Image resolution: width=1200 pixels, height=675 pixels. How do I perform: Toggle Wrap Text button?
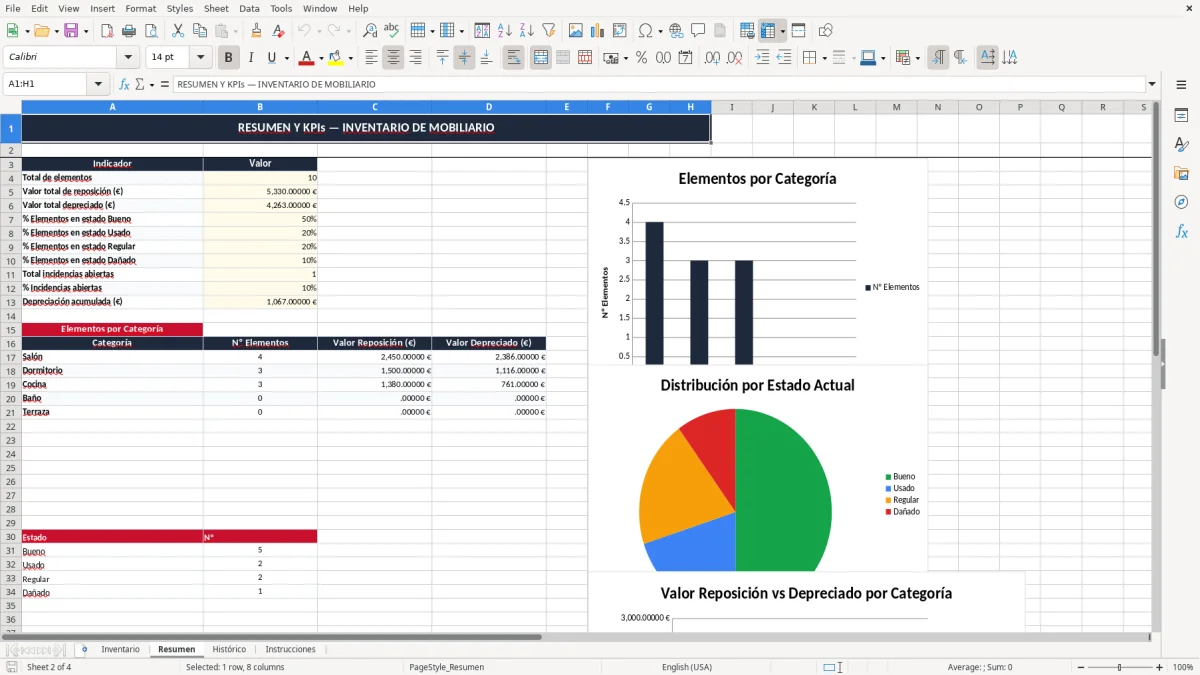click(x=513, y=58)
